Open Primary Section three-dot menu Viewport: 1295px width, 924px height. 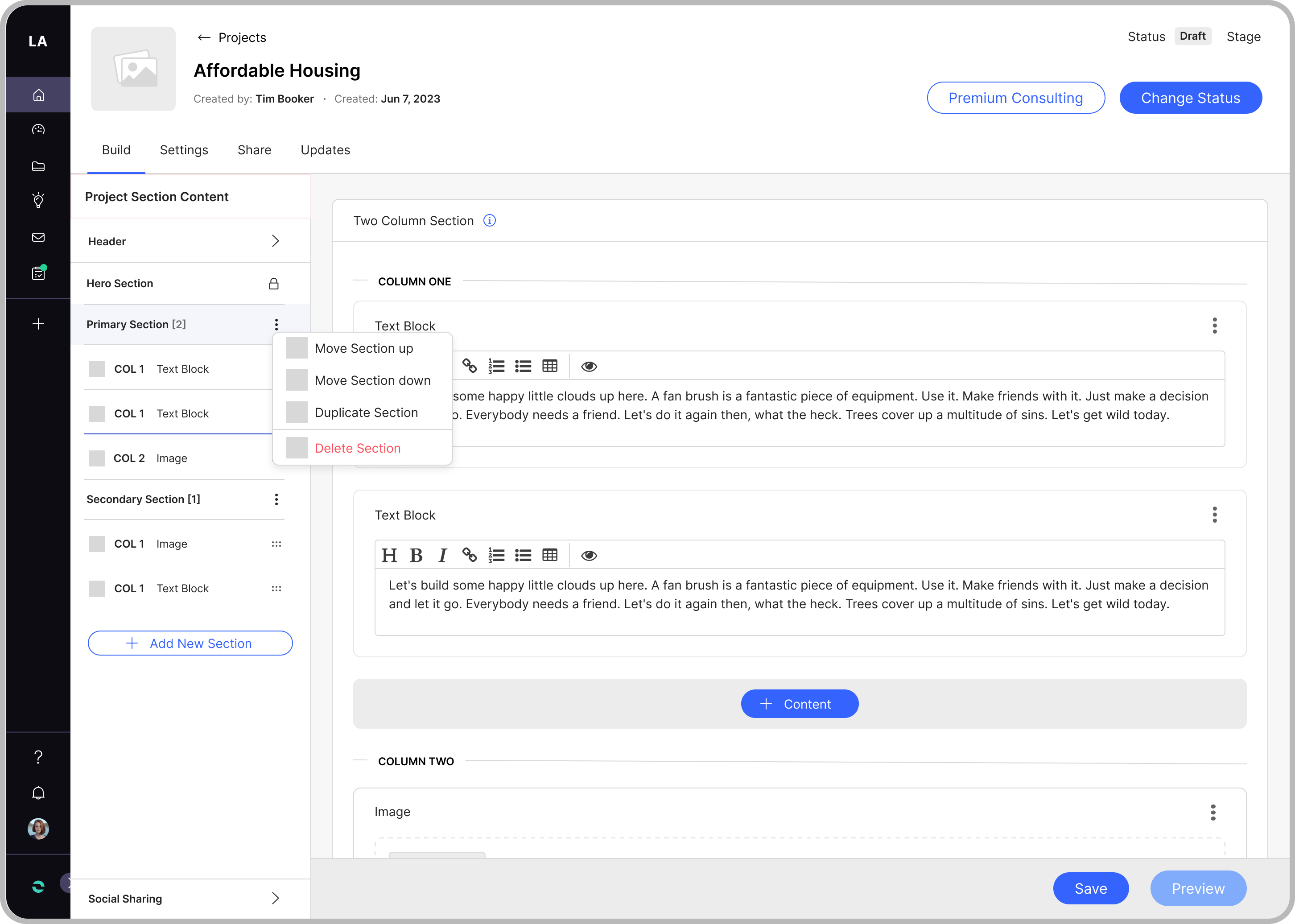click(x=276, y=324)
